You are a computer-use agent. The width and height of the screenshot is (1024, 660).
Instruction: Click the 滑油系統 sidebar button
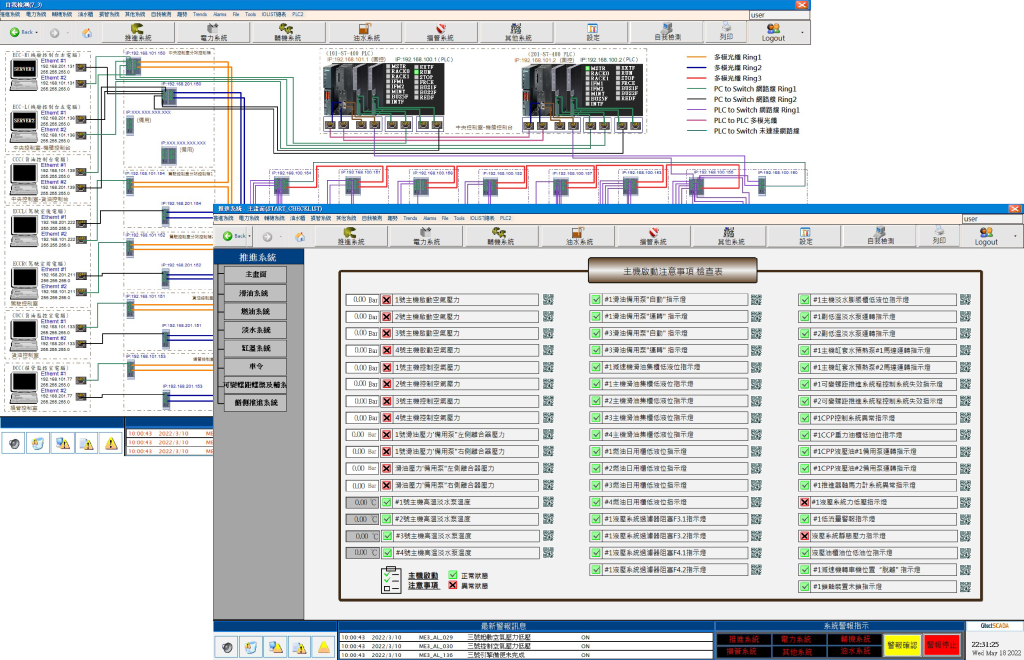[254, 293]
